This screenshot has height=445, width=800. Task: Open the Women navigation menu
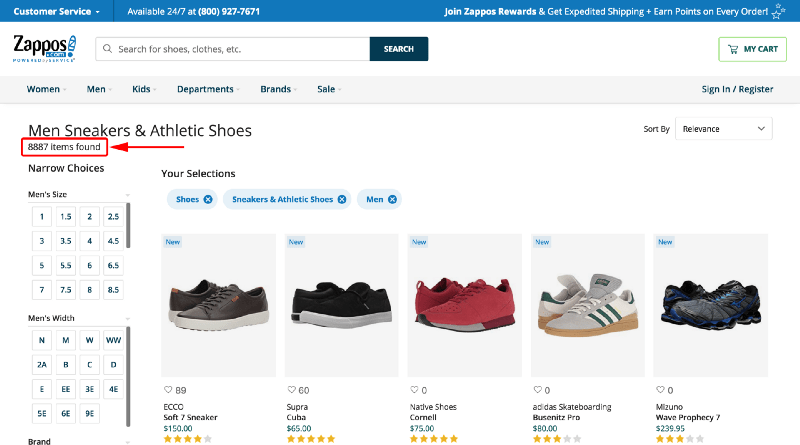click(46, 89)
